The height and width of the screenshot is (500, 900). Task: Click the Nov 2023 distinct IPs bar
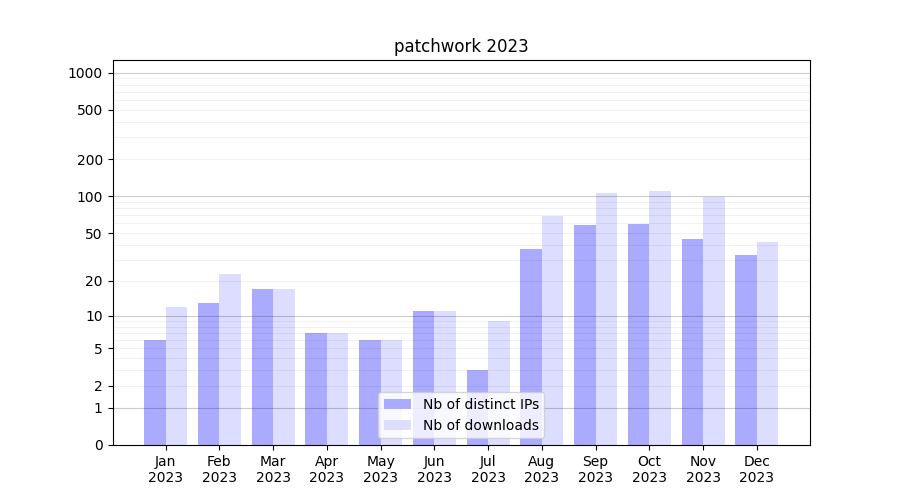[x=692, y=342]
